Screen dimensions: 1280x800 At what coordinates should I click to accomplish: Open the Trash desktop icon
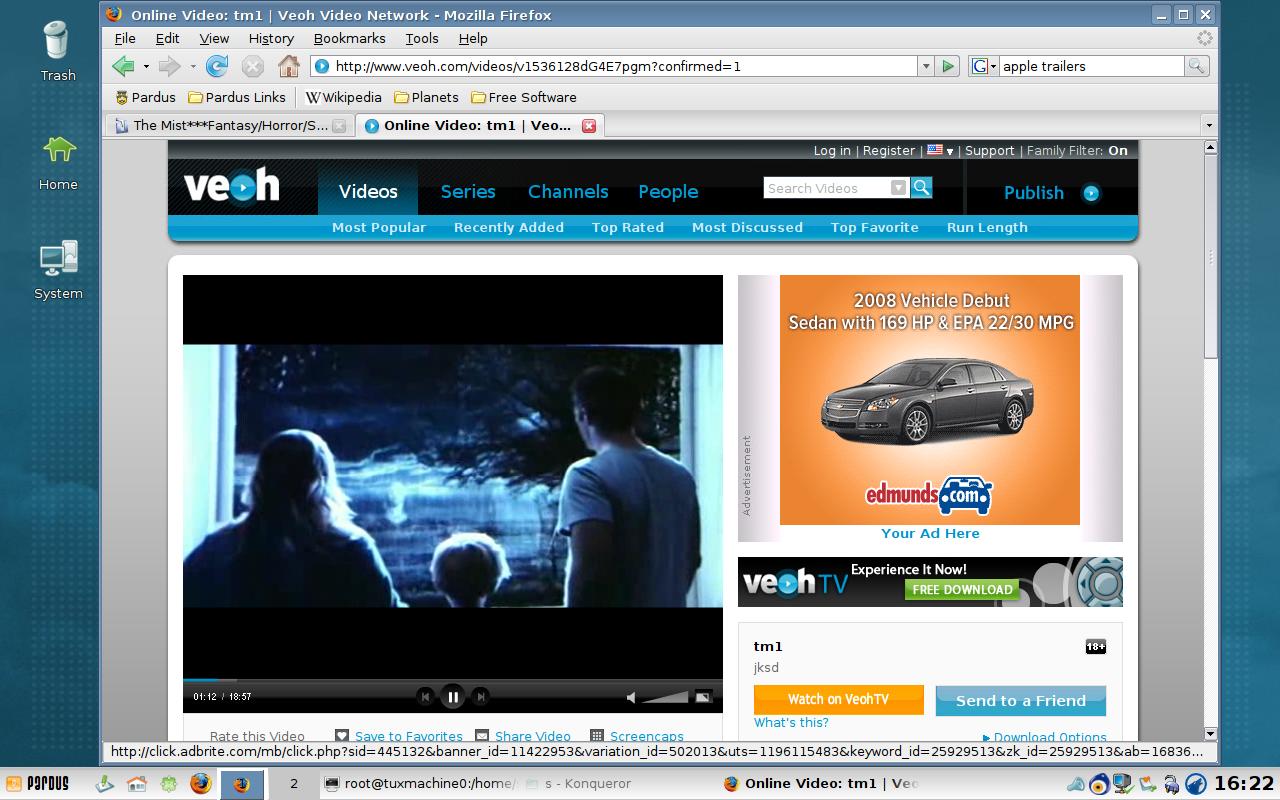(x=58, y=50)
